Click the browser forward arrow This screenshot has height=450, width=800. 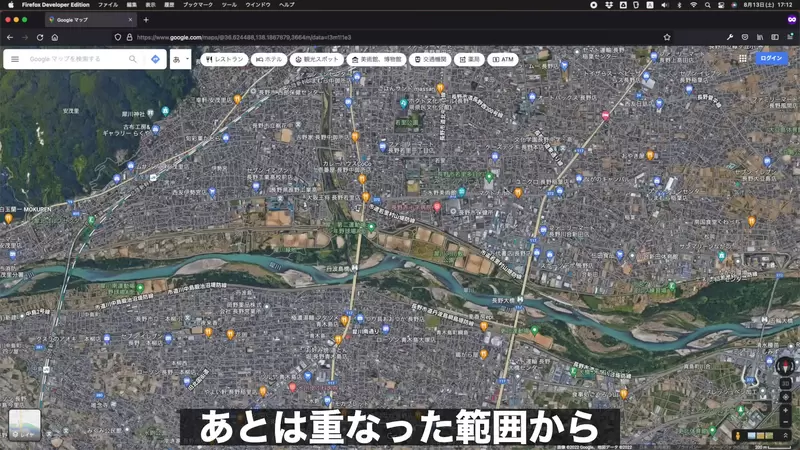pyautogui.click(x=25, y=37)
